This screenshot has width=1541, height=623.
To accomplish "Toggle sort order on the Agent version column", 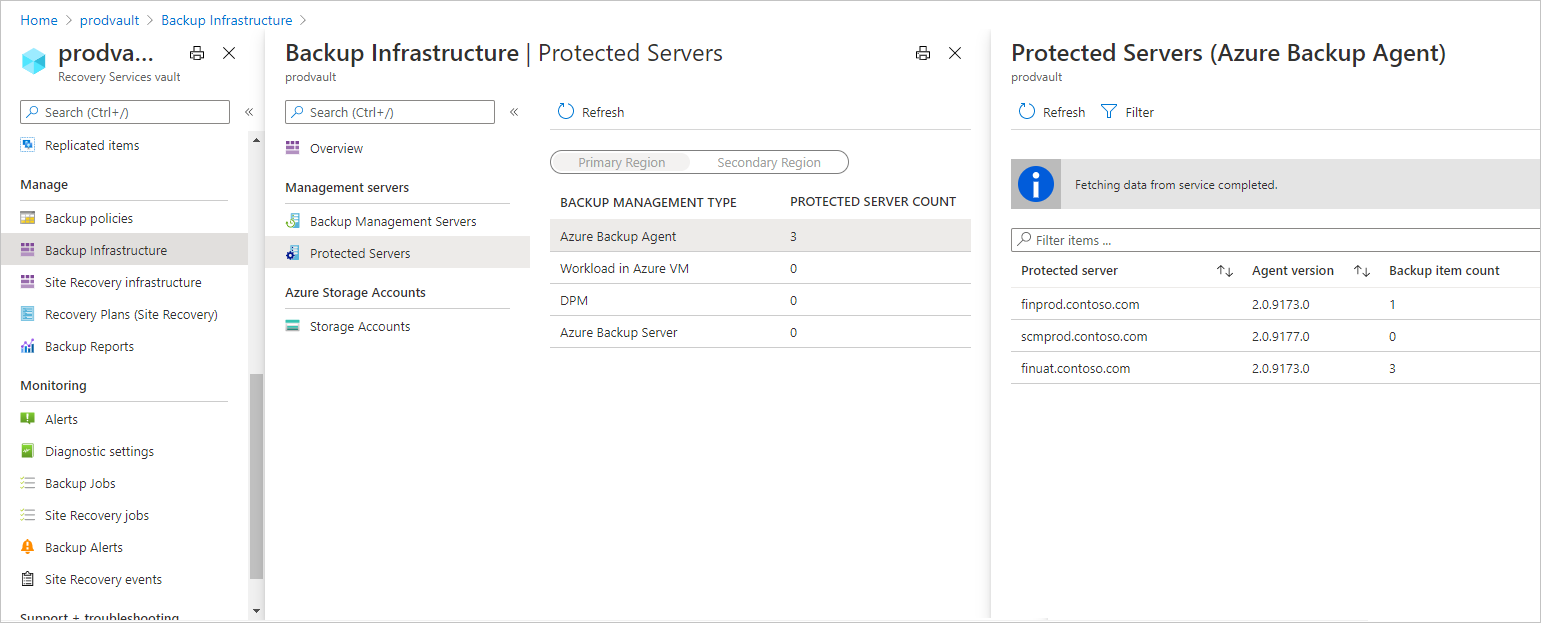I will tap(1362, 270).
